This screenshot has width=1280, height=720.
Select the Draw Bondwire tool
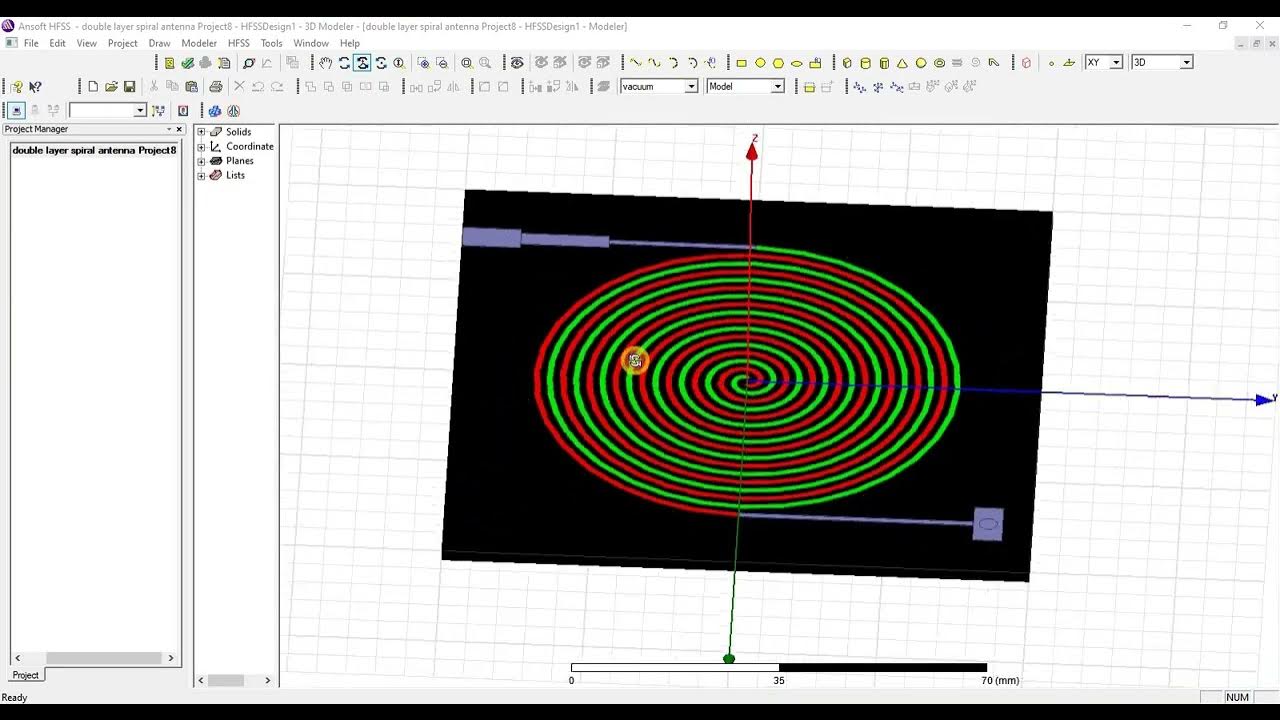tap(994, 63)
